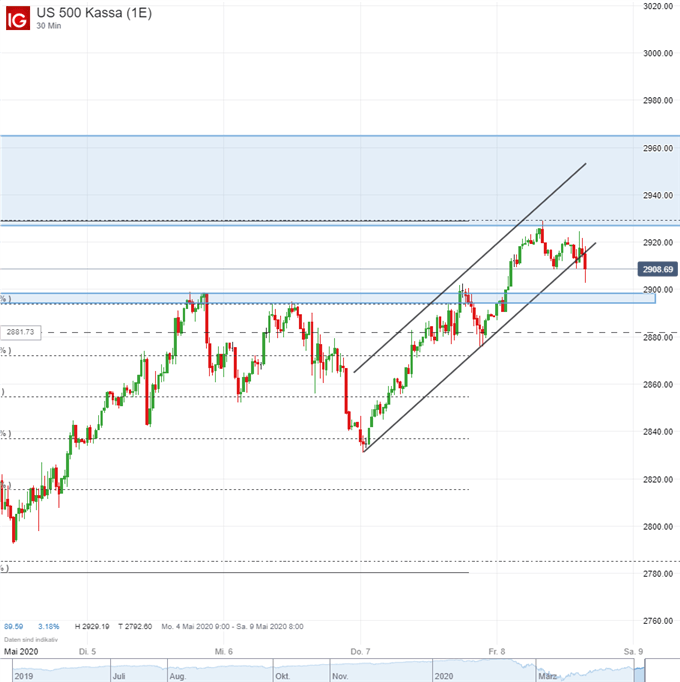Jump to 2019 in the navigator strip

coord(23,676)
